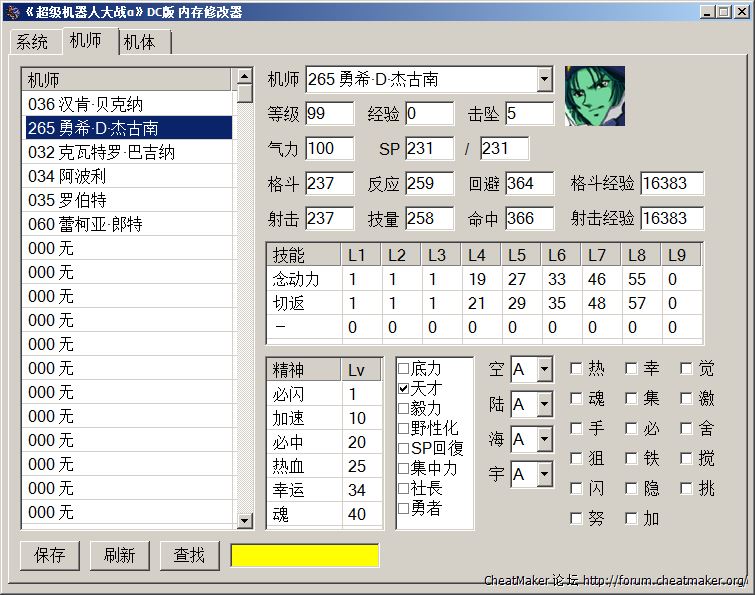The image size is (755, 595).
Task: Click the application icon in title bar
Action: (12, 12)
